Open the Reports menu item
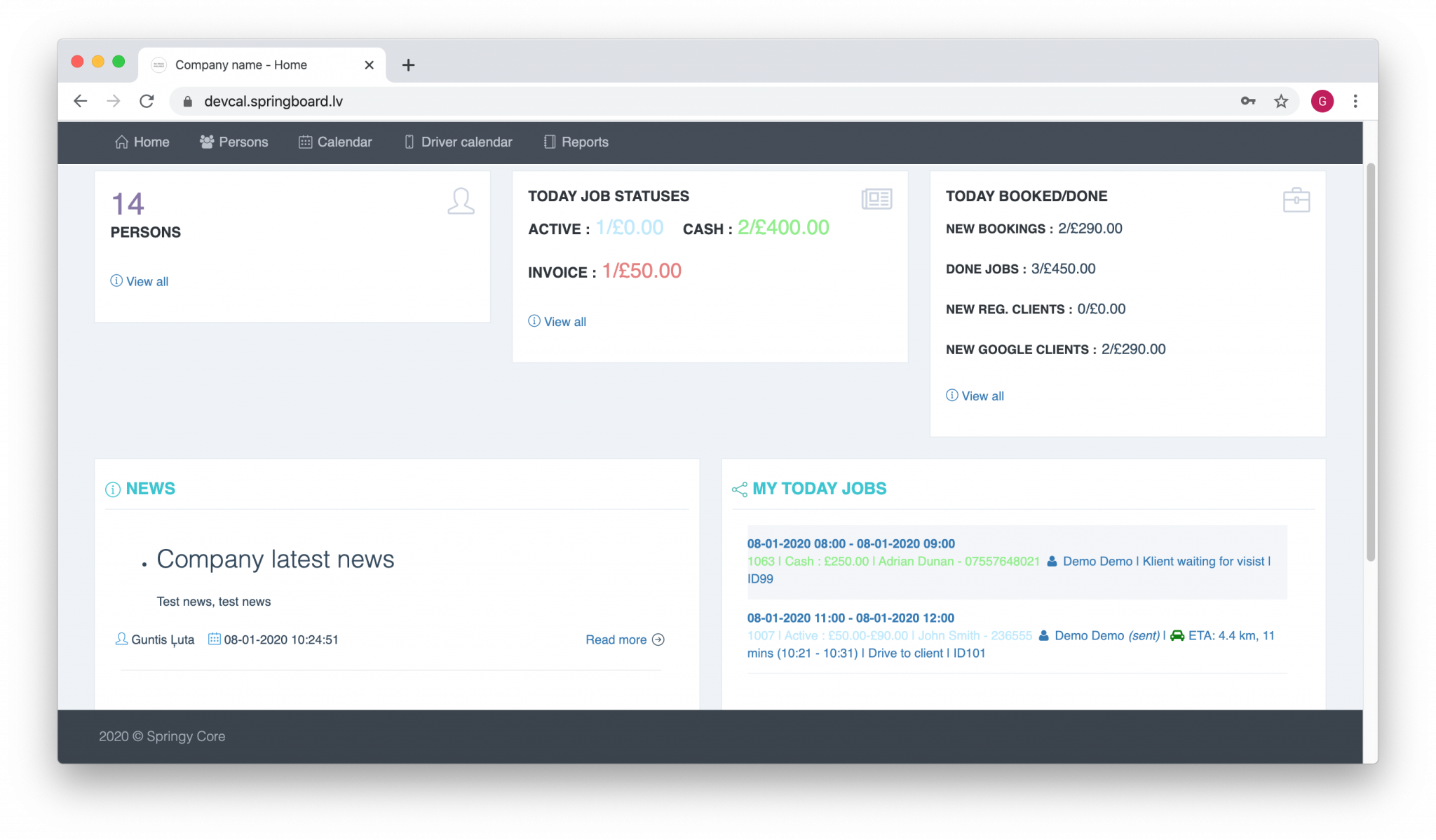 coord(576,142)
